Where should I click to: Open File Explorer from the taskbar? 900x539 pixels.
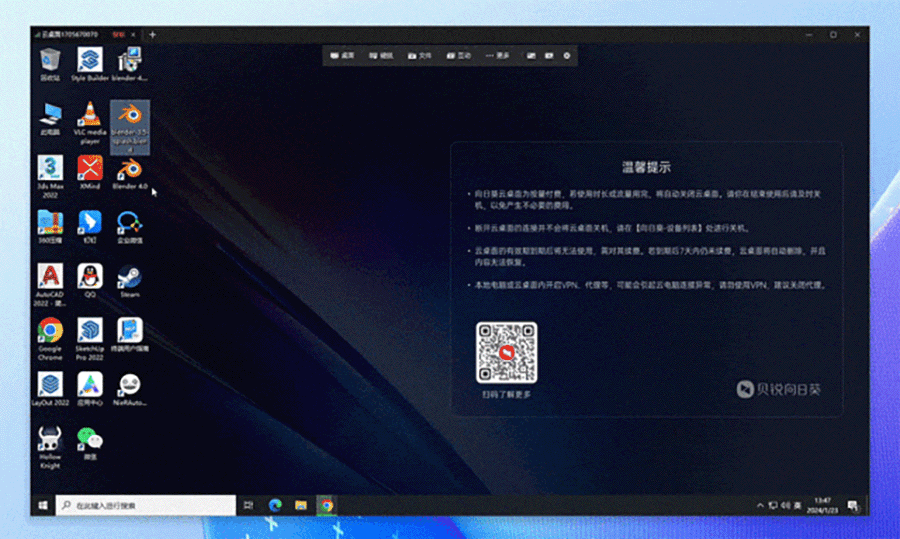[301, 505]
